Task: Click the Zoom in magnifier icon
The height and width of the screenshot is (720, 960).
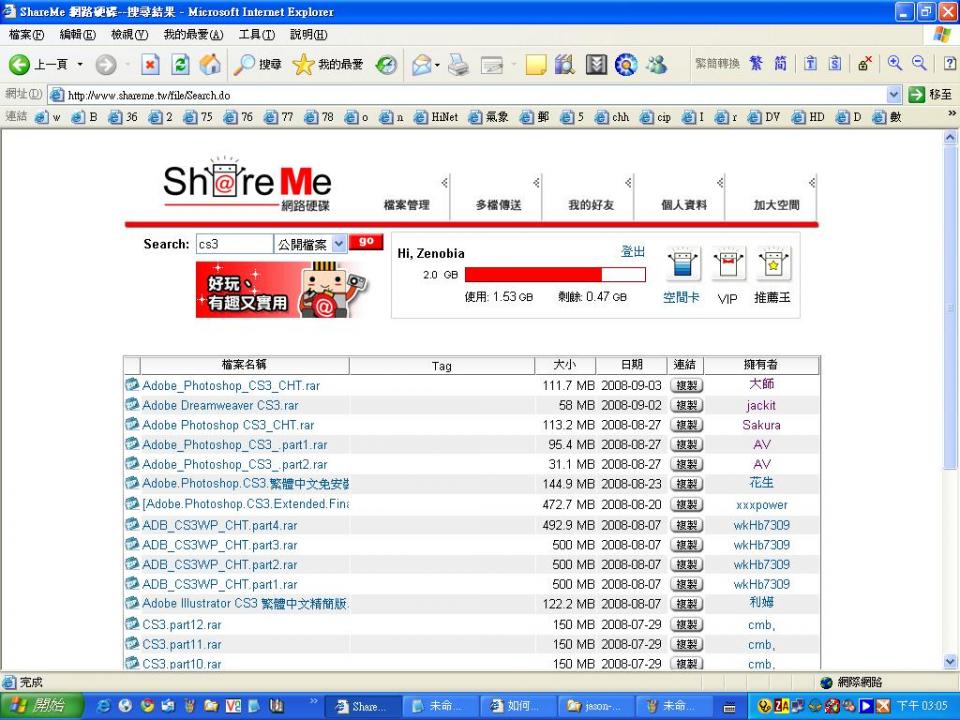Action: point(894,63)
